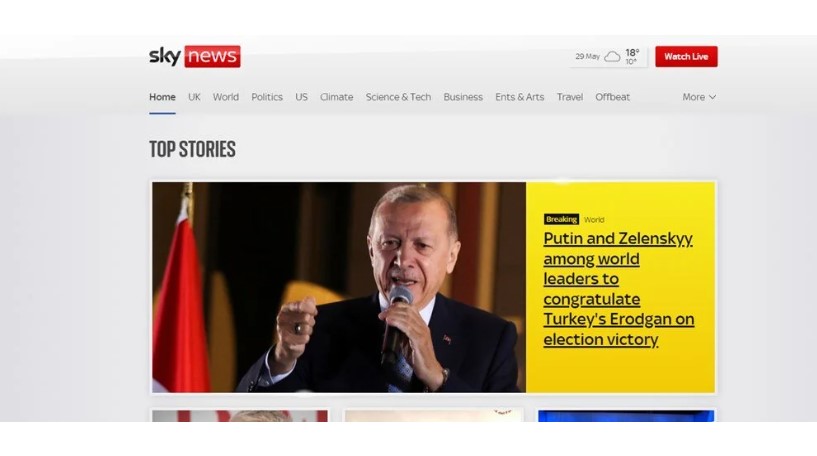The image size is (817, 456).
Task: Click the red Watch Live button
Action: (686, 56)
